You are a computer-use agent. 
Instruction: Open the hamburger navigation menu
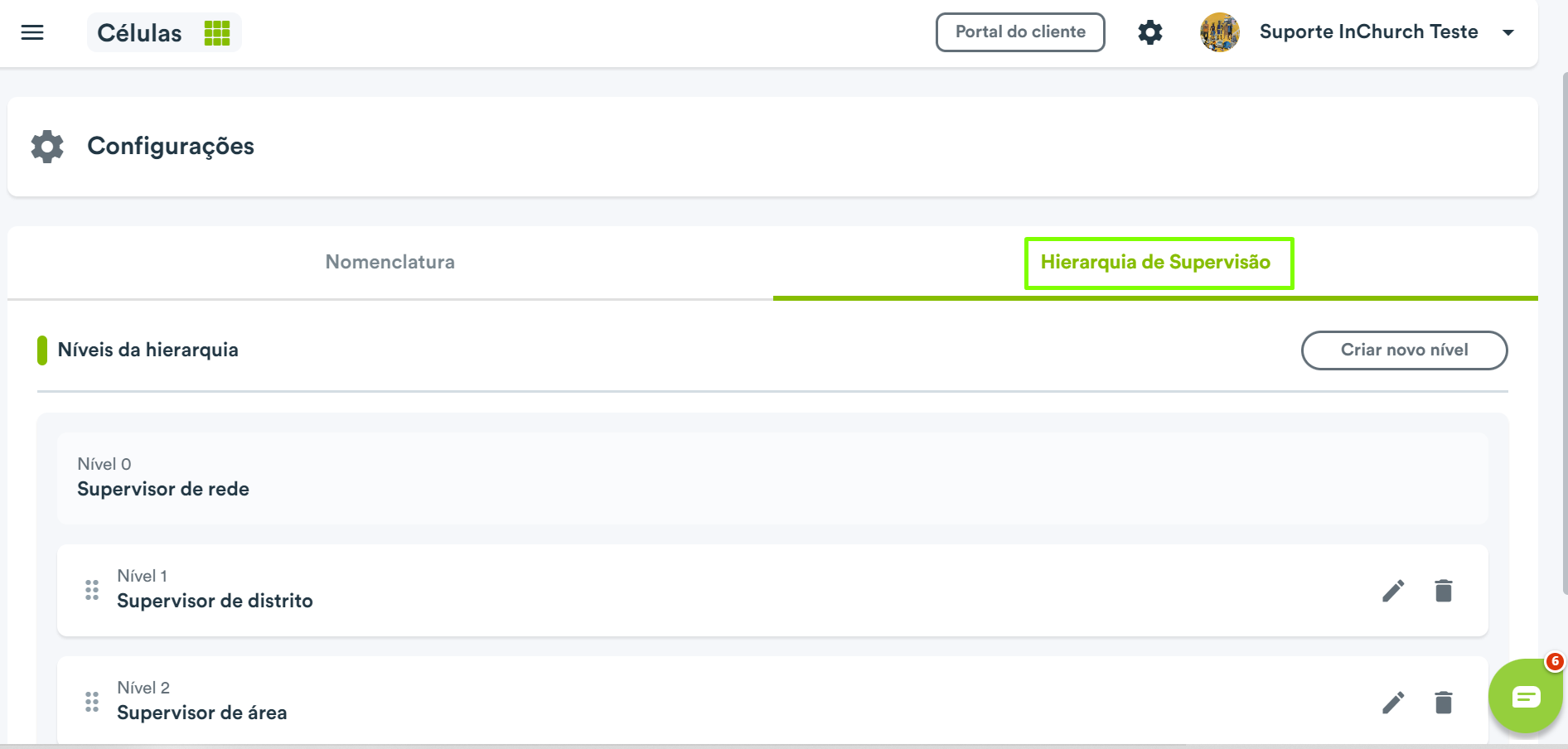pyautogui.click(x=32, y=32)
